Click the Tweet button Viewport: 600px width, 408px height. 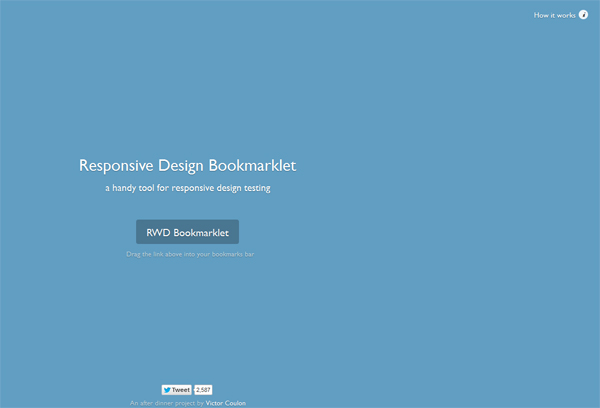coord(176,390)
